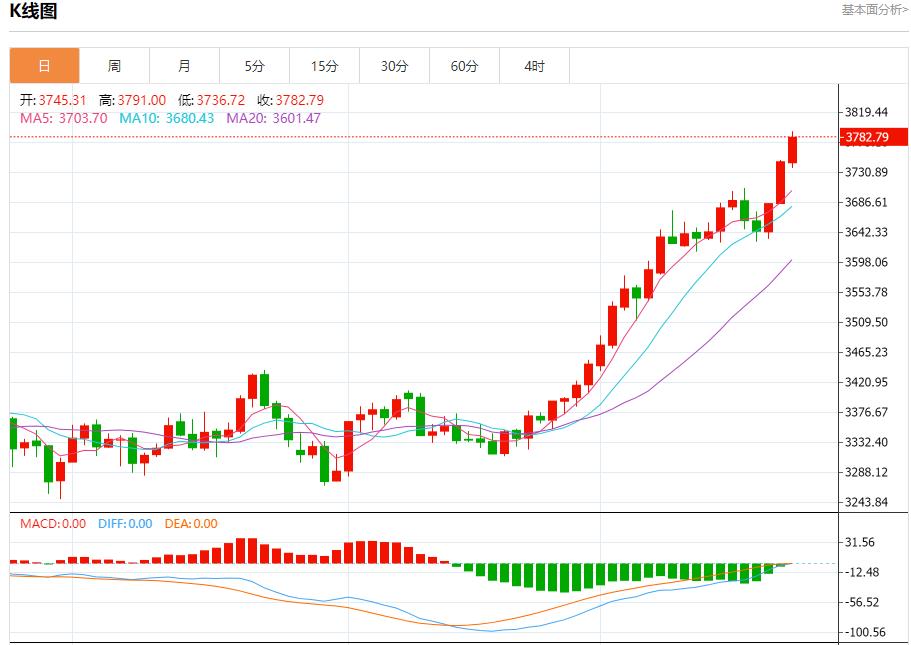Viewport: 911px width, 645px height.
Task: Click the 3819.44 price axis label
Action: (866, 113)
